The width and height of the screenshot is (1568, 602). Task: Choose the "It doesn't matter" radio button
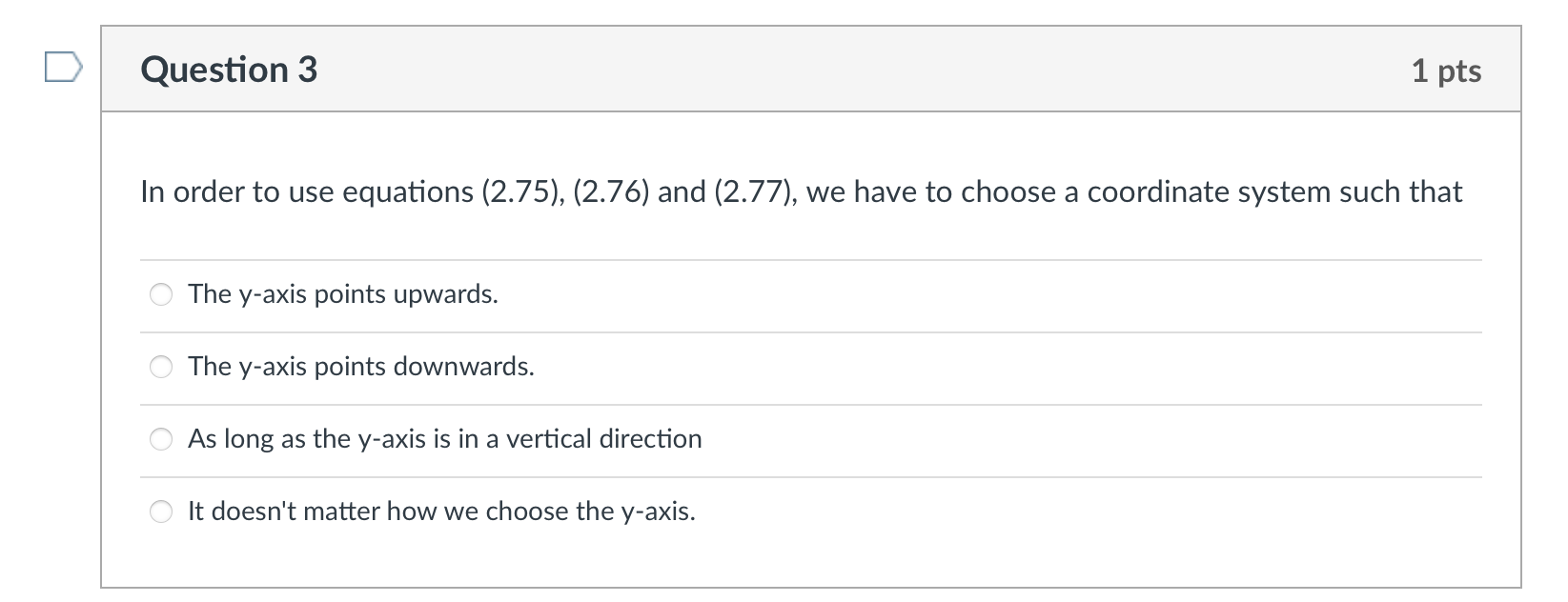coord(162,512)
